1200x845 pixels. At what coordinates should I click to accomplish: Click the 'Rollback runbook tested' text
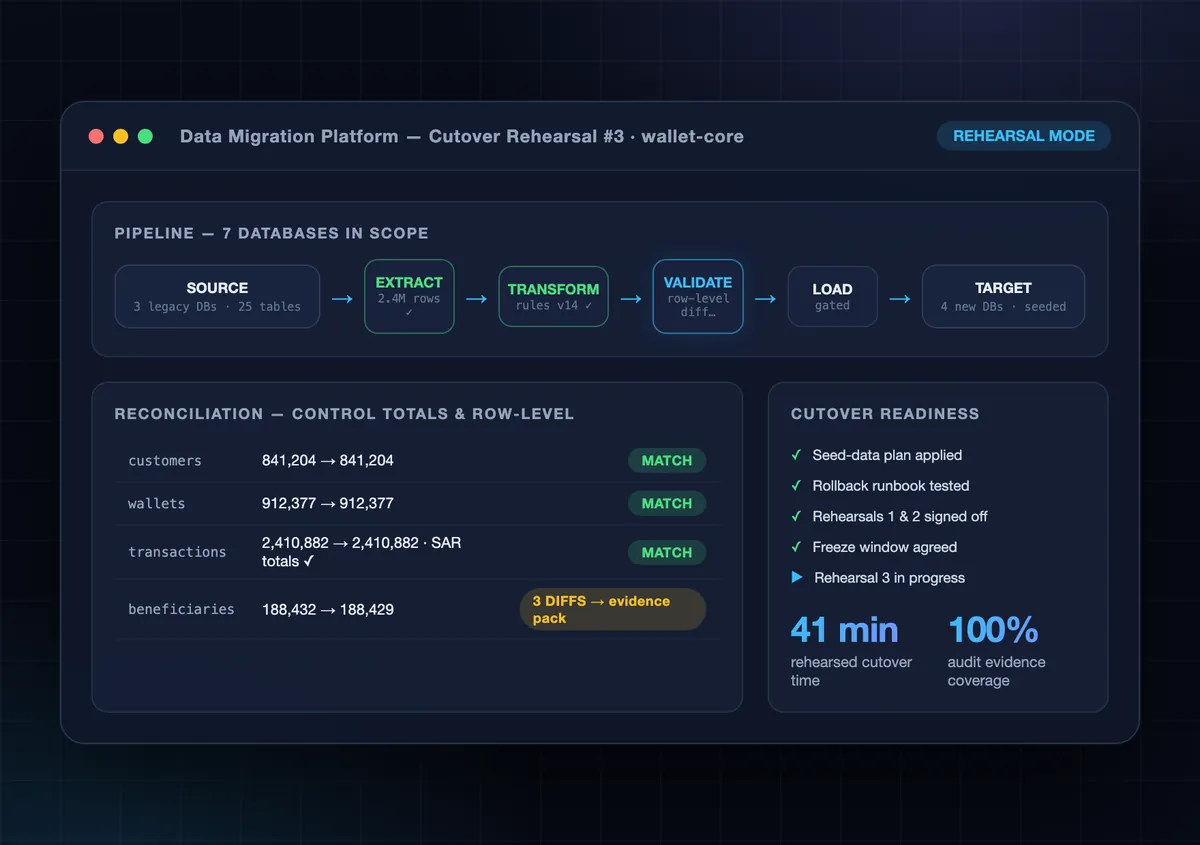[891, 486]
